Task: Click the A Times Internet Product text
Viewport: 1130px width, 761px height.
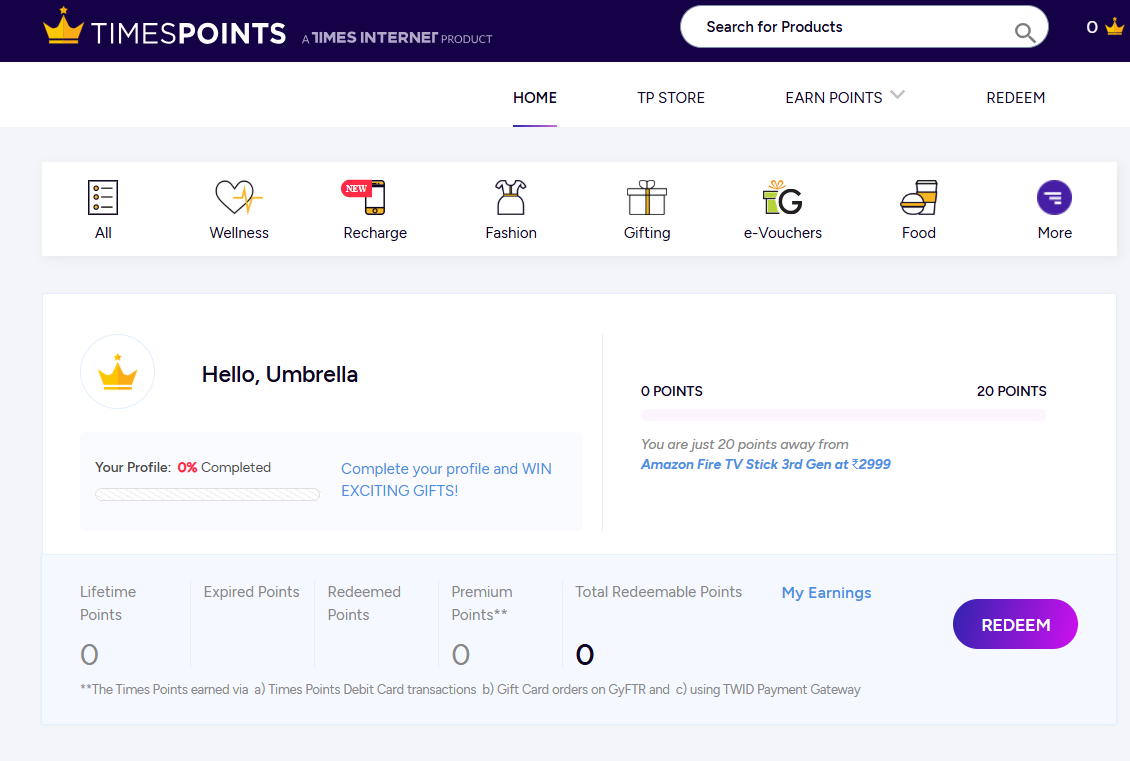Action: [x=397, y=38]
